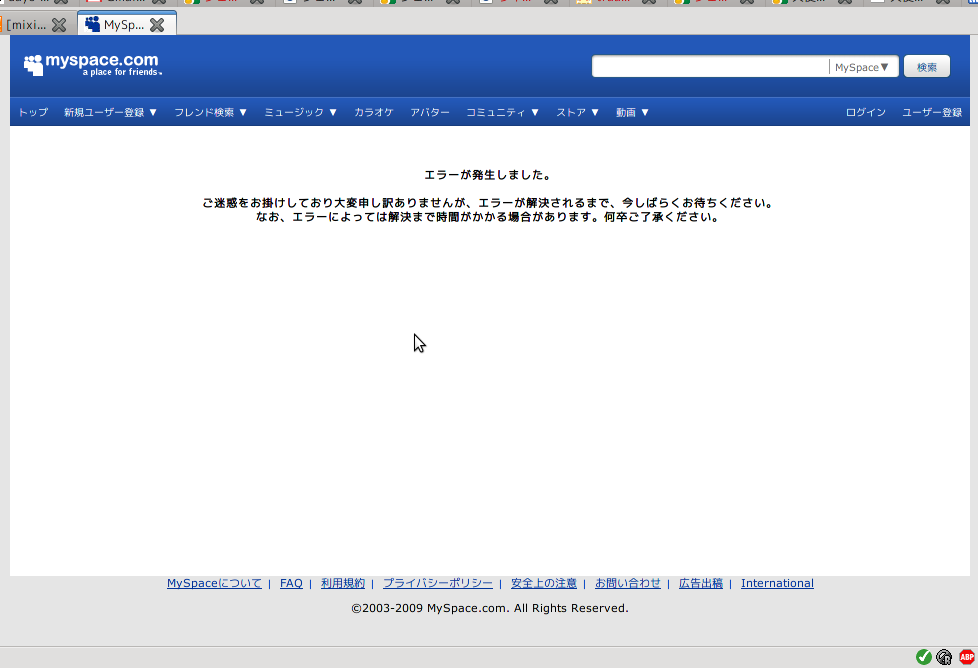Open the 利用規約 footer link

[343, 583]
